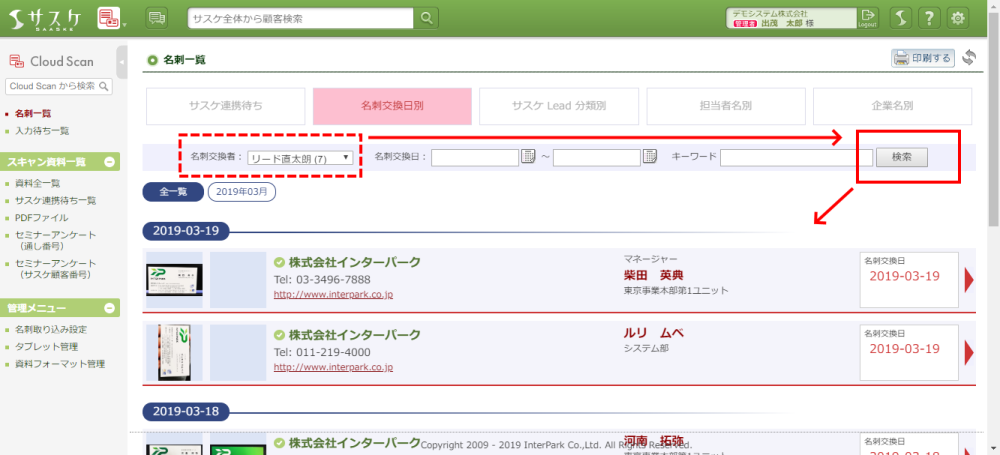
Task: Open the help question mark icon
Action: tap(929, 18)
